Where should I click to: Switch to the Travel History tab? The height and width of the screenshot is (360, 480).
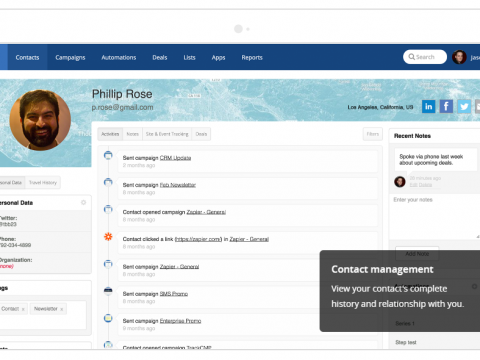43,182
